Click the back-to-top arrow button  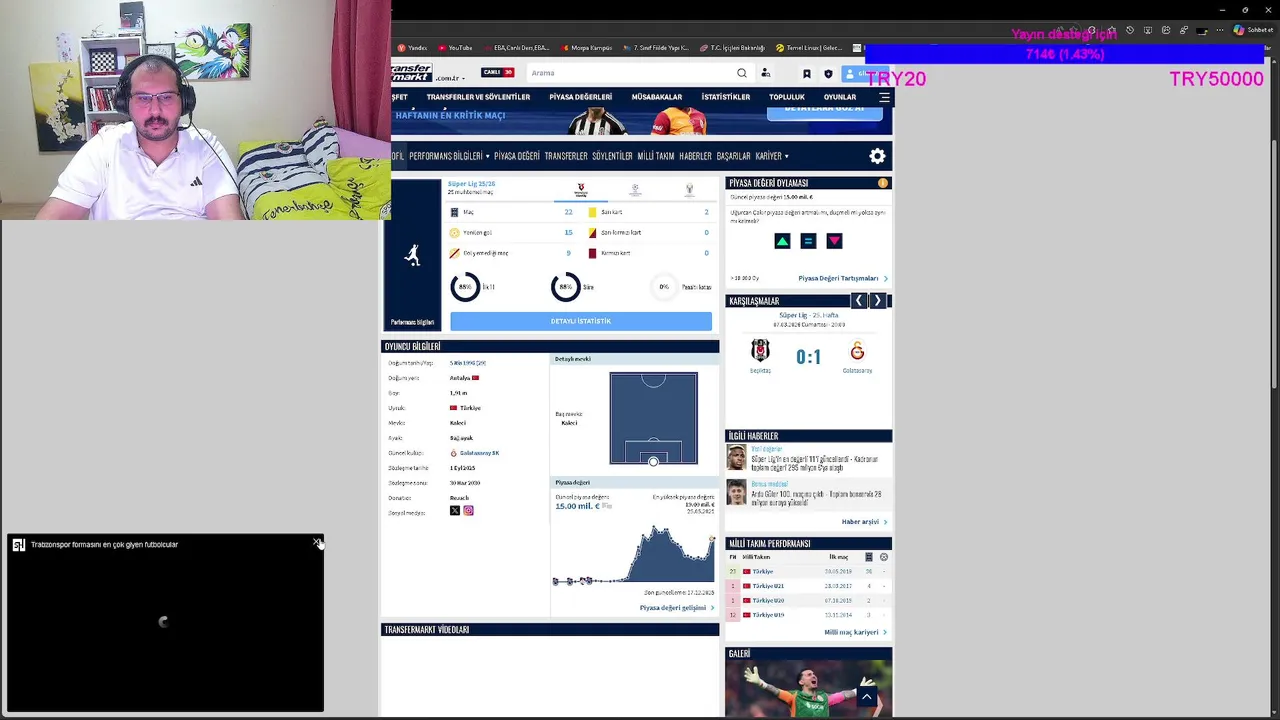(x=867, y=697)
